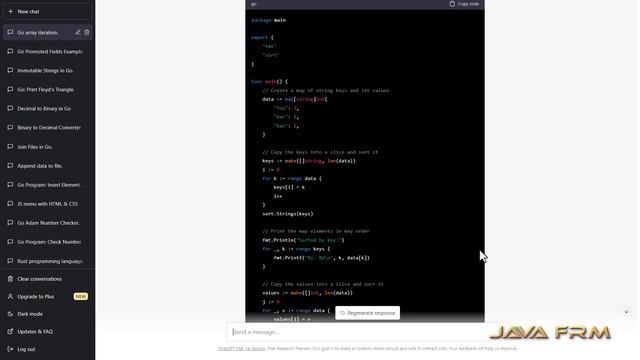
Task: Click the moon icon for Dark mode
Action: pos(11,314)
